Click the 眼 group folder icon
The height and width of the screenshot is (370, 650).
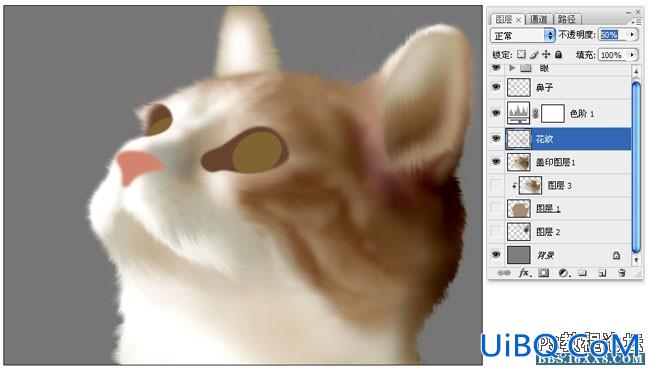click(526, 68)
